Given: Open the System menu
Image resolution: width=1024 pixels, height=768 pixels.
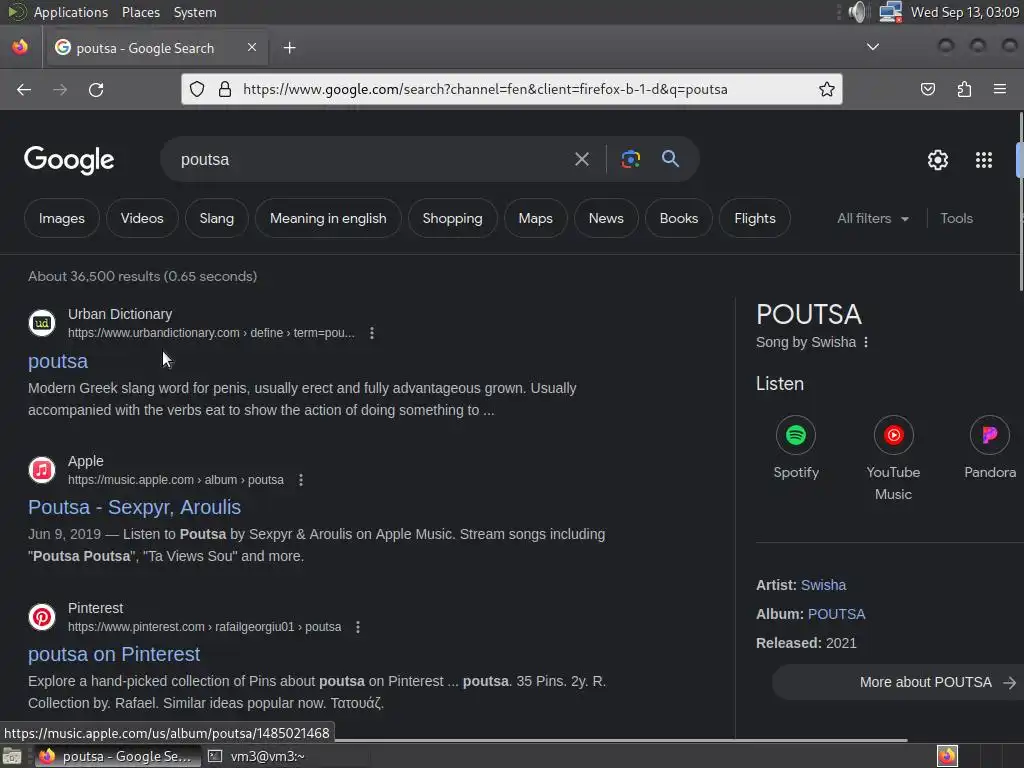Looking at the screenshot, I should [195, 12].
